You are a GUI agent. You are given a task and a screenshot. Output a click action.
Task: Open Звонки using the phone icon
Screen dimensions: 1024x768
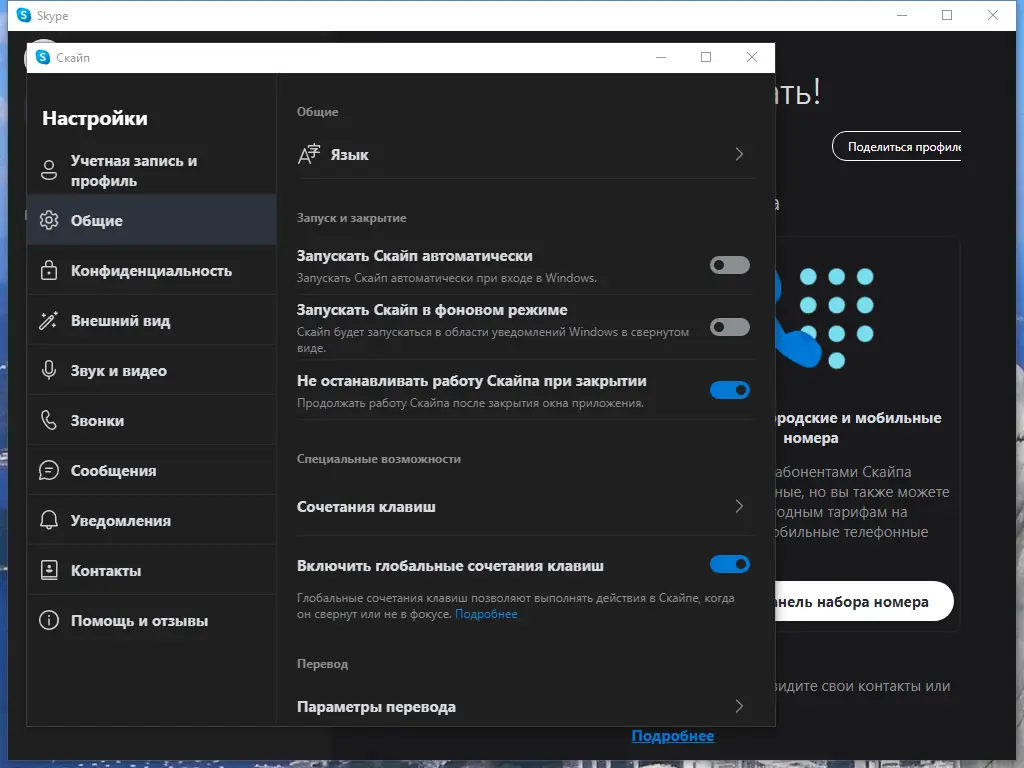click(x=48, y=420)
